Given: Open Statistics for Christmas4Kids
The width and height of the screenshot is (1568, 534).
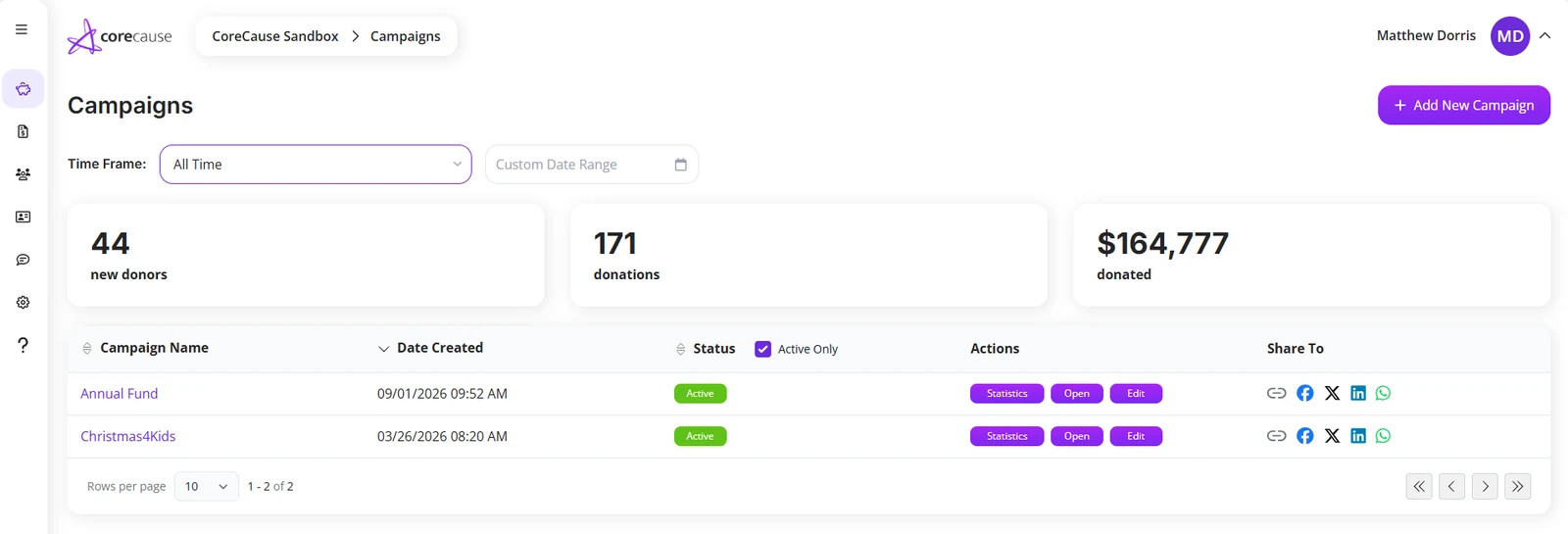Looking at the screenshot, I should (x=1007, y=436).
